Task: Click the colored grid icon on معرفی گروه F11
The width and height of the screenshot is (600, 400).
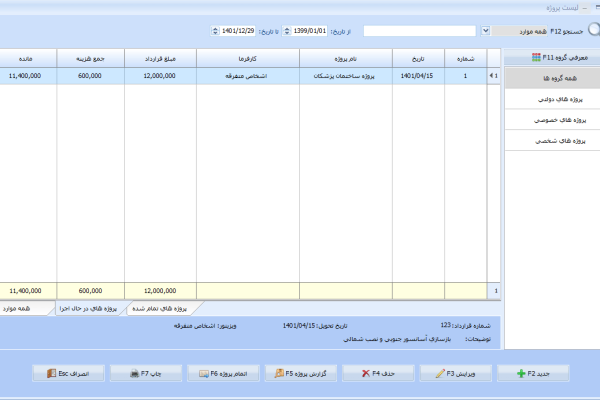Action: point(536,57)
